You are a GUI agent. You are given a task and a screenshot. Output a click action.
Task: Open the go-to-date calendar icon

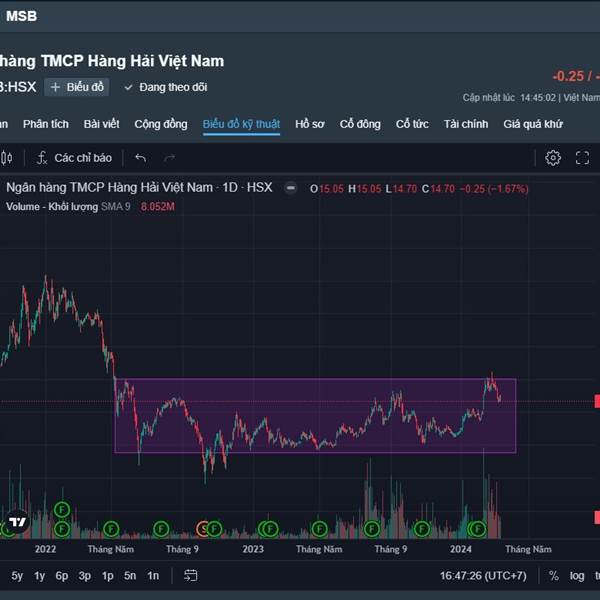[191, 575]
